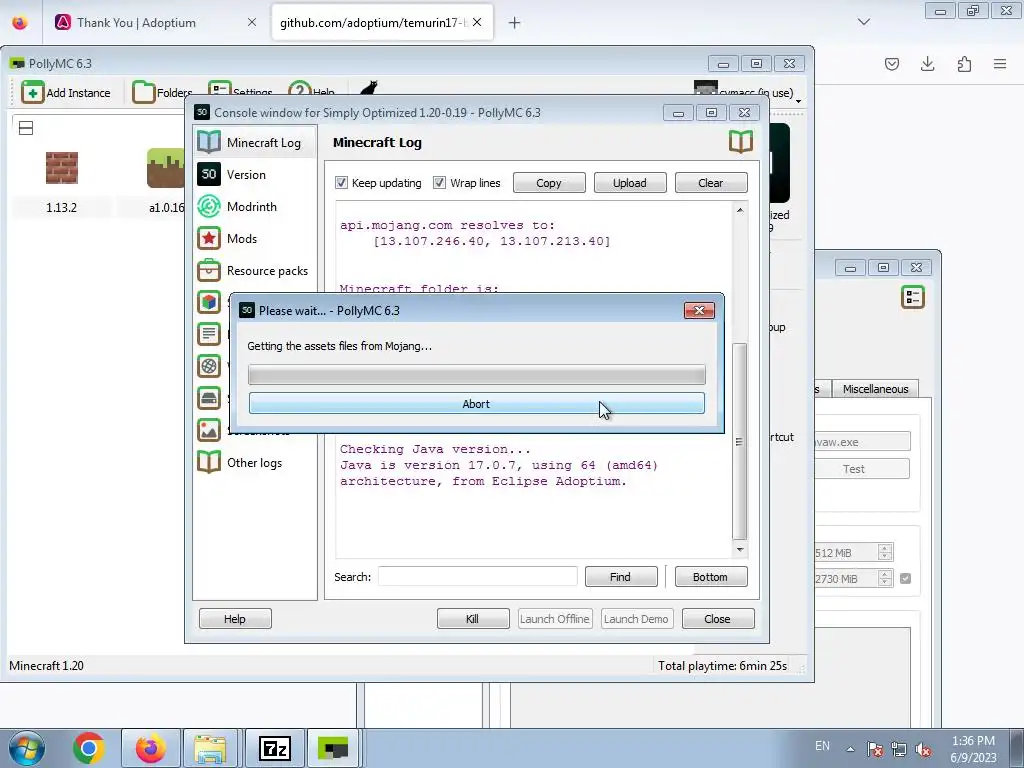1024x768 pixels.
Task: Click the screenshots picture icon
Action: tap(209, 430)
